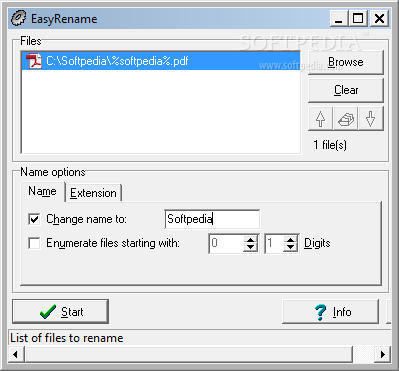Minimize the EasyRename window
Viewport: 399px width, 371px height.
[x=339, y=18]
